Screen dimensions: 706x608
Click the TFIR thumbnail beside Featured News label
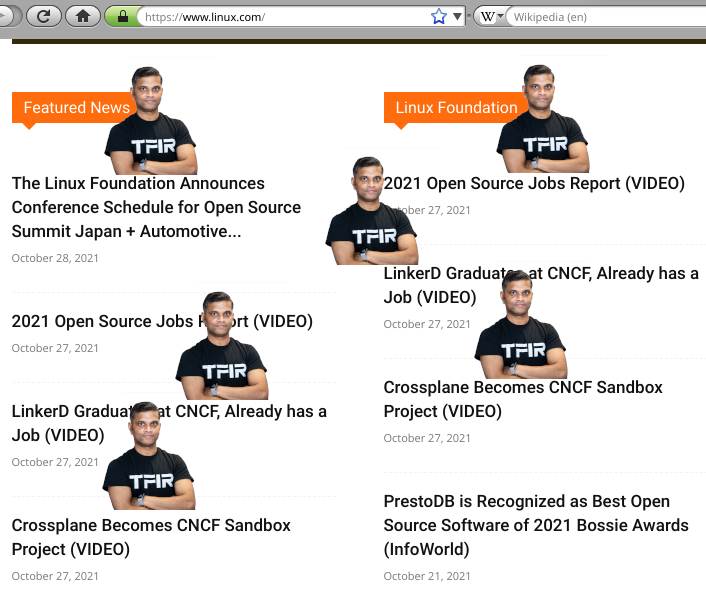coord(151,121)
